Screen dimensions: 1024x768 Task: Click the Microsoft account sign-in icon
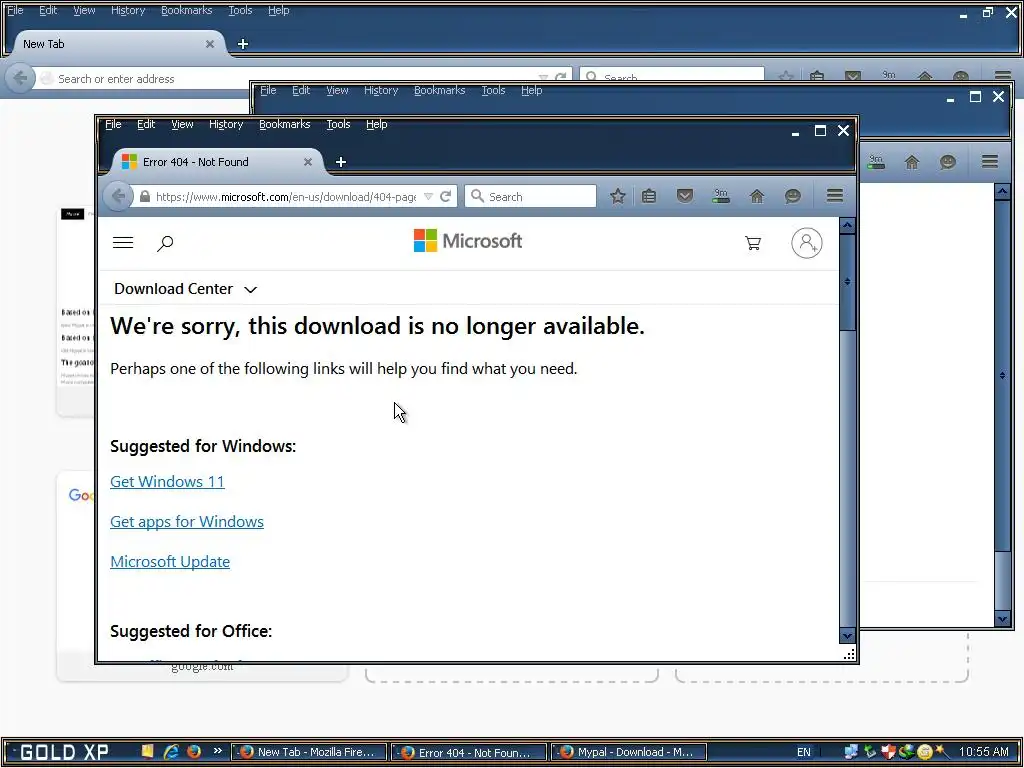[807, 243]
